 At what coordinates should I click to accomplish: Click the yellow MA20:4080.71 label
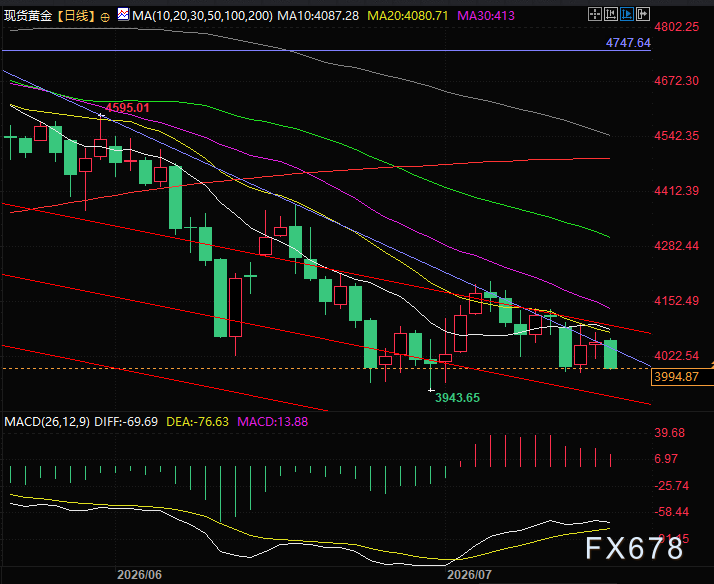pyautogui.click(x=408, y=16)
